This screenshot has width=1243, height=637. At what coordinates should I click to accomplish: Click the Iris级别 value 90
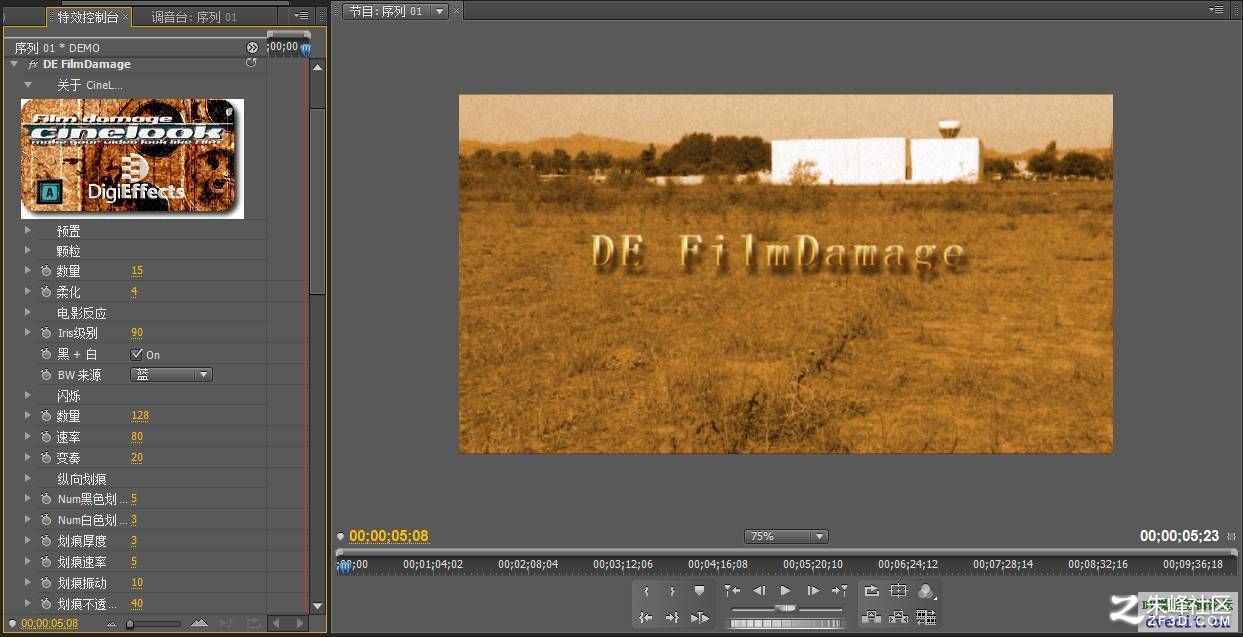click(x=137, y=333)
